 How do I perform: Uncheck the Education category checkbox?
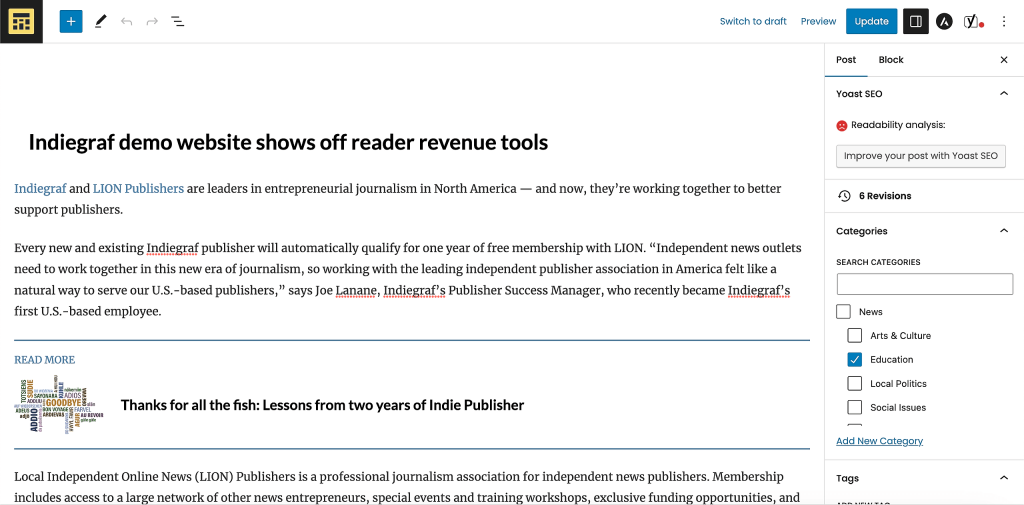[x=854, y=360]
